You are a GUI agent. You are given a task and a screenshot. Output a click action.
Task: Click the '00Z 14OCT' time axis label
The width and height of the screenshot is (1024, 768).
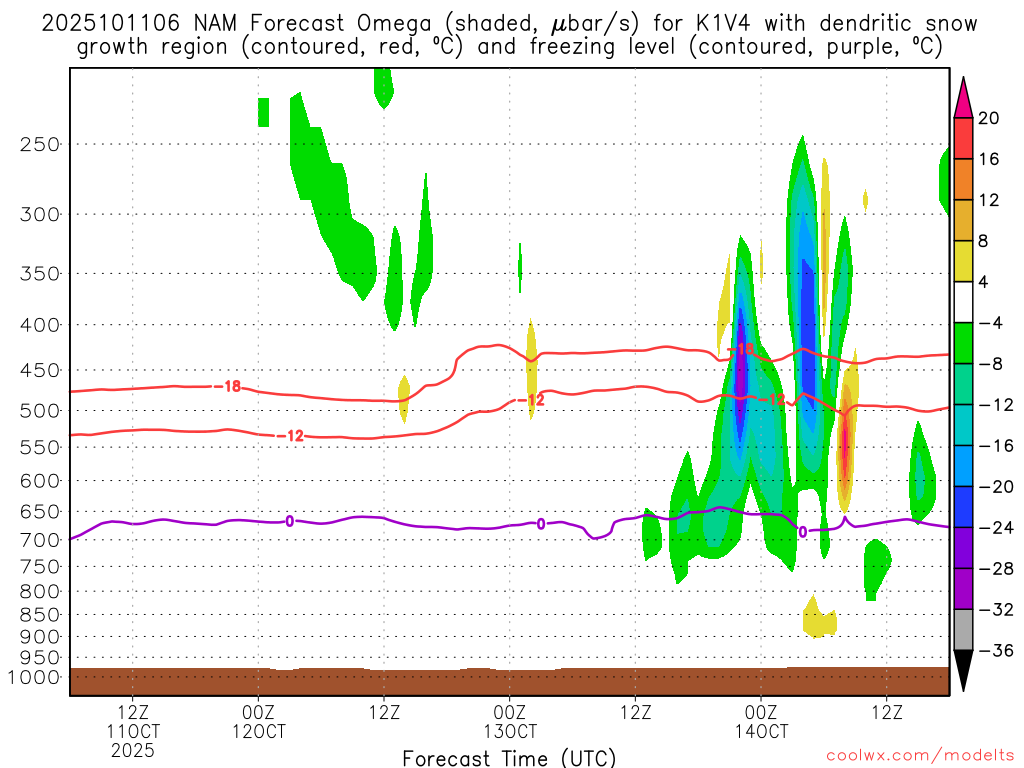(761, 722)
